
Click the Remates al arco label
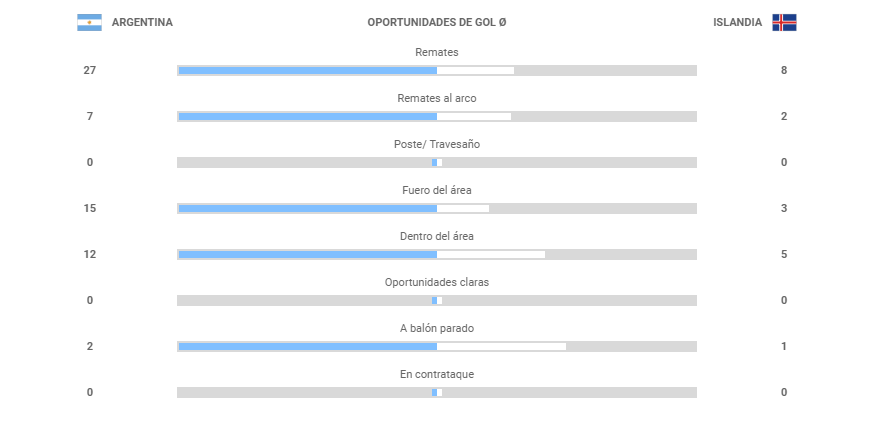[x=436, y=98]
